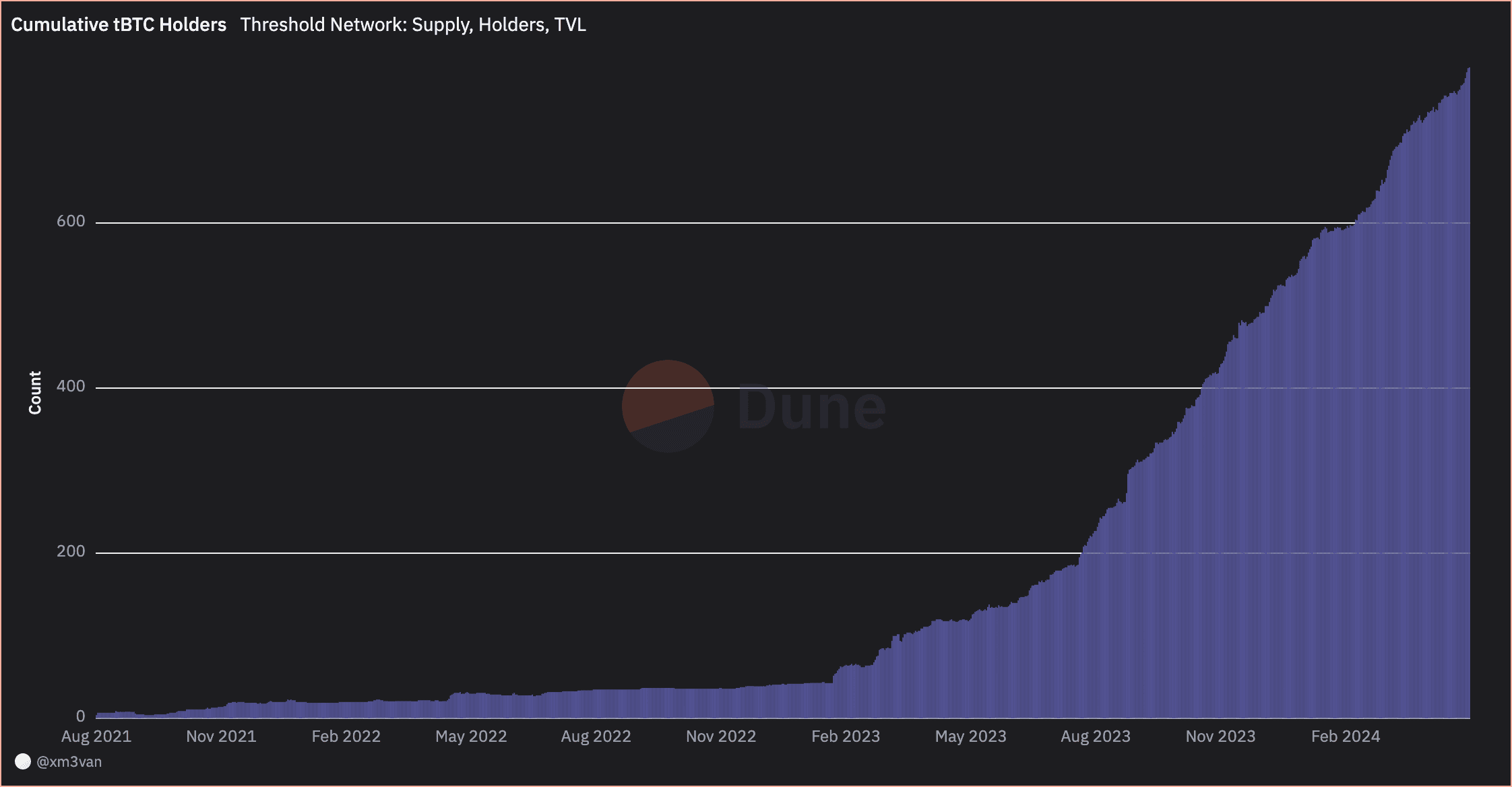Select the Nov 2021 x-axis label
This screenshot has width=1512, height=787.
click(221, 736)
